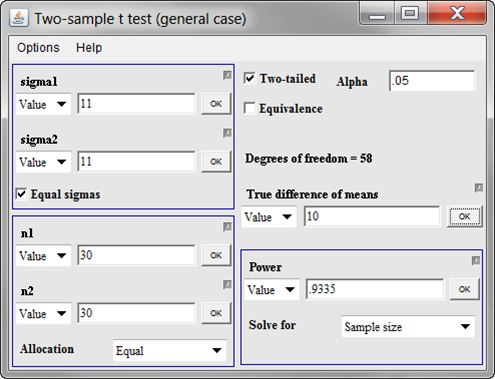The image size is (495, 379).
Task: Click the small corner icon beside sigma1
Action: [227, 75]
